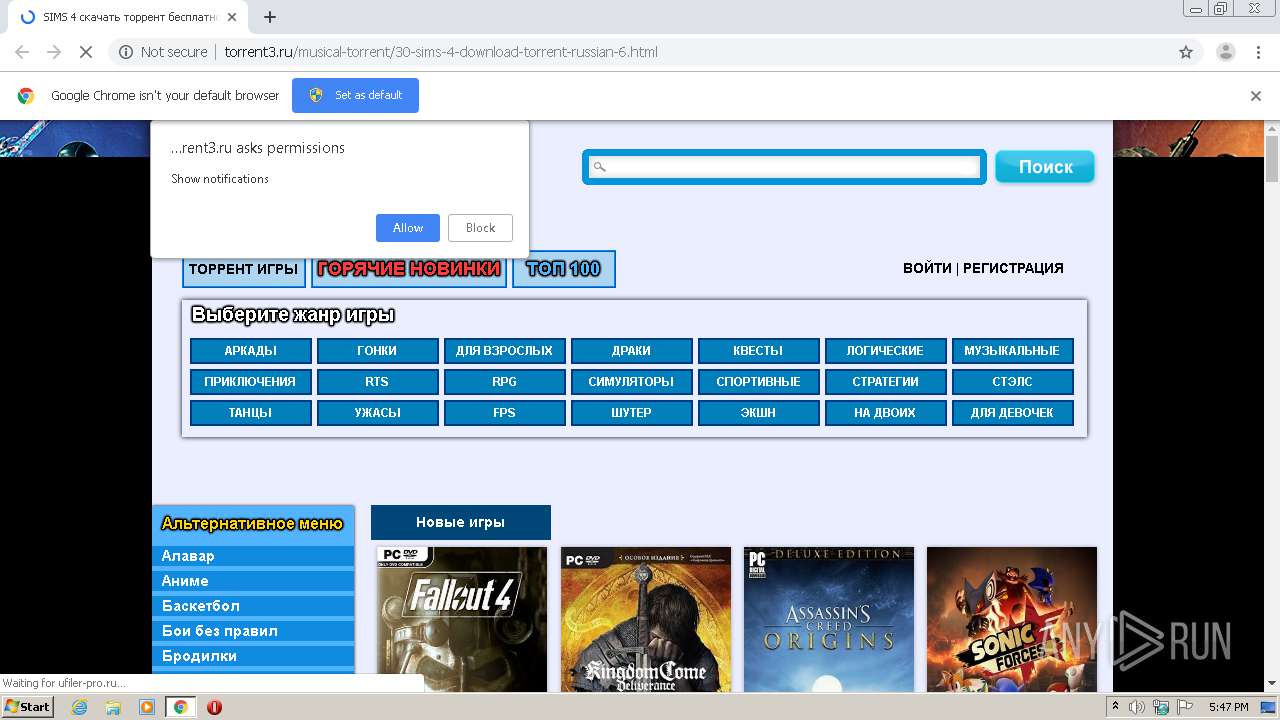The width and height of the screenshot is (1280, 720).
Task: Click the page vertical scrollbar thumb
Action: [x=1272, y=160]
